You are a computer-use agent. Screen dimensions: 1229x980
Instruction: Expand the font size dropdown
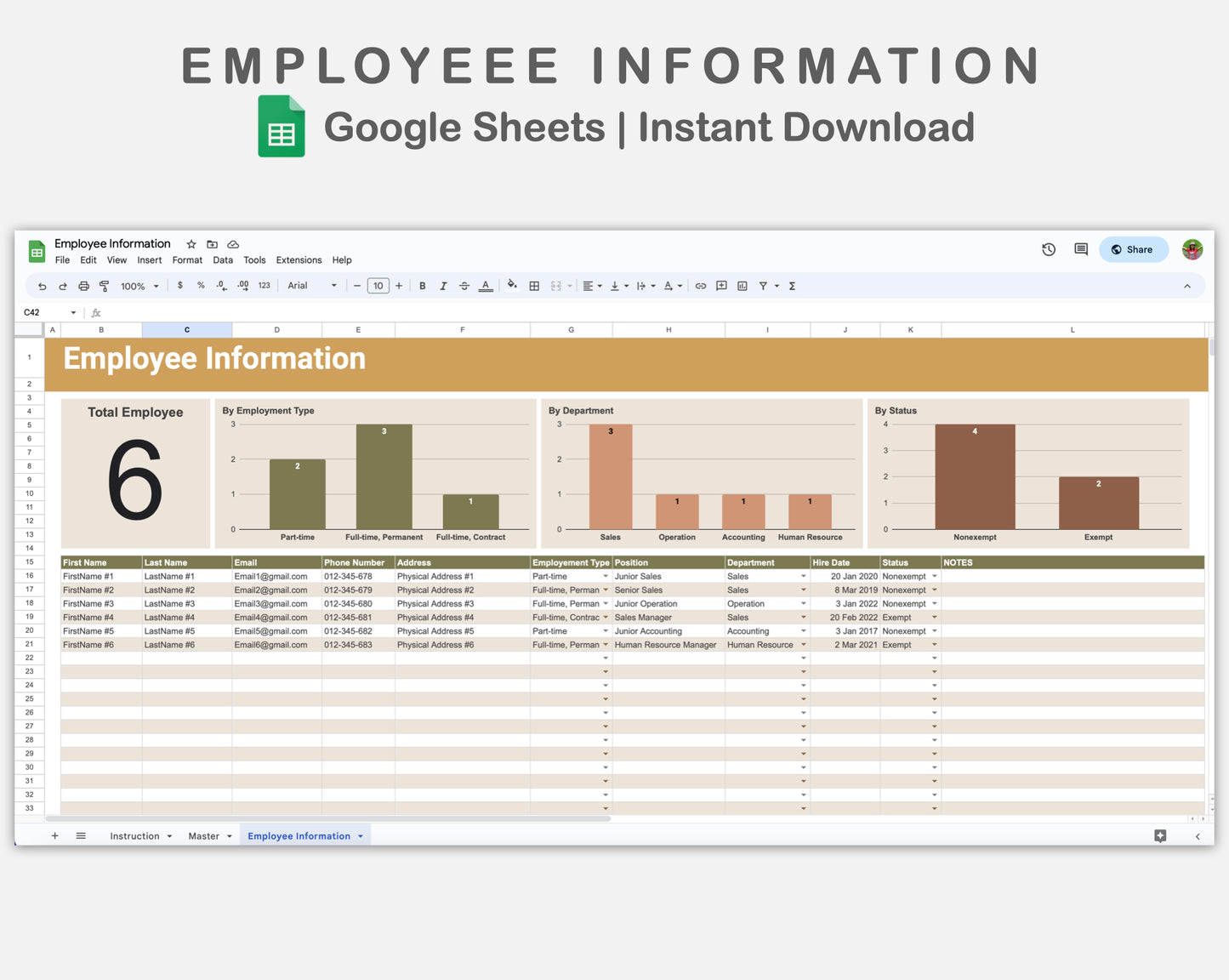point(378,286)
